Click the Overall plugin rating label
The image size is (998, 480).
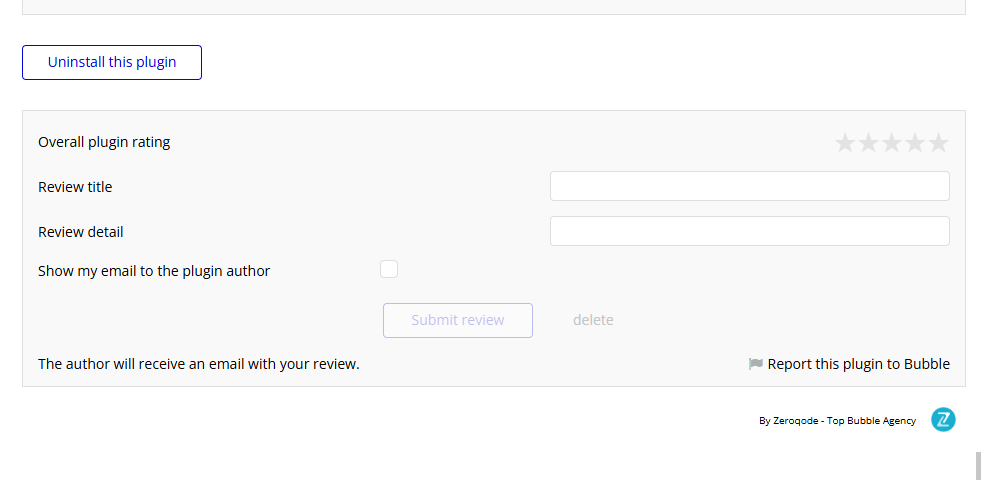104,142
